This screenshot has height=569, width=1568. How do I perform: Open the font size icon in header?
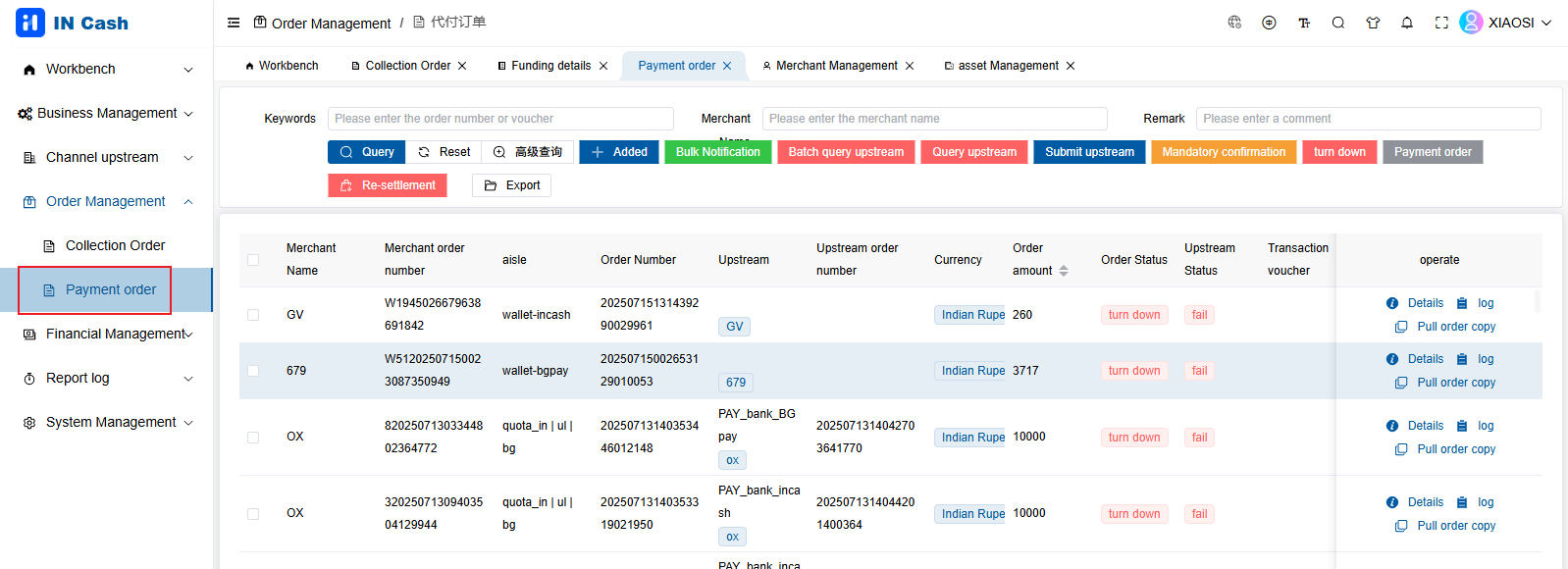pos(1304,23)
